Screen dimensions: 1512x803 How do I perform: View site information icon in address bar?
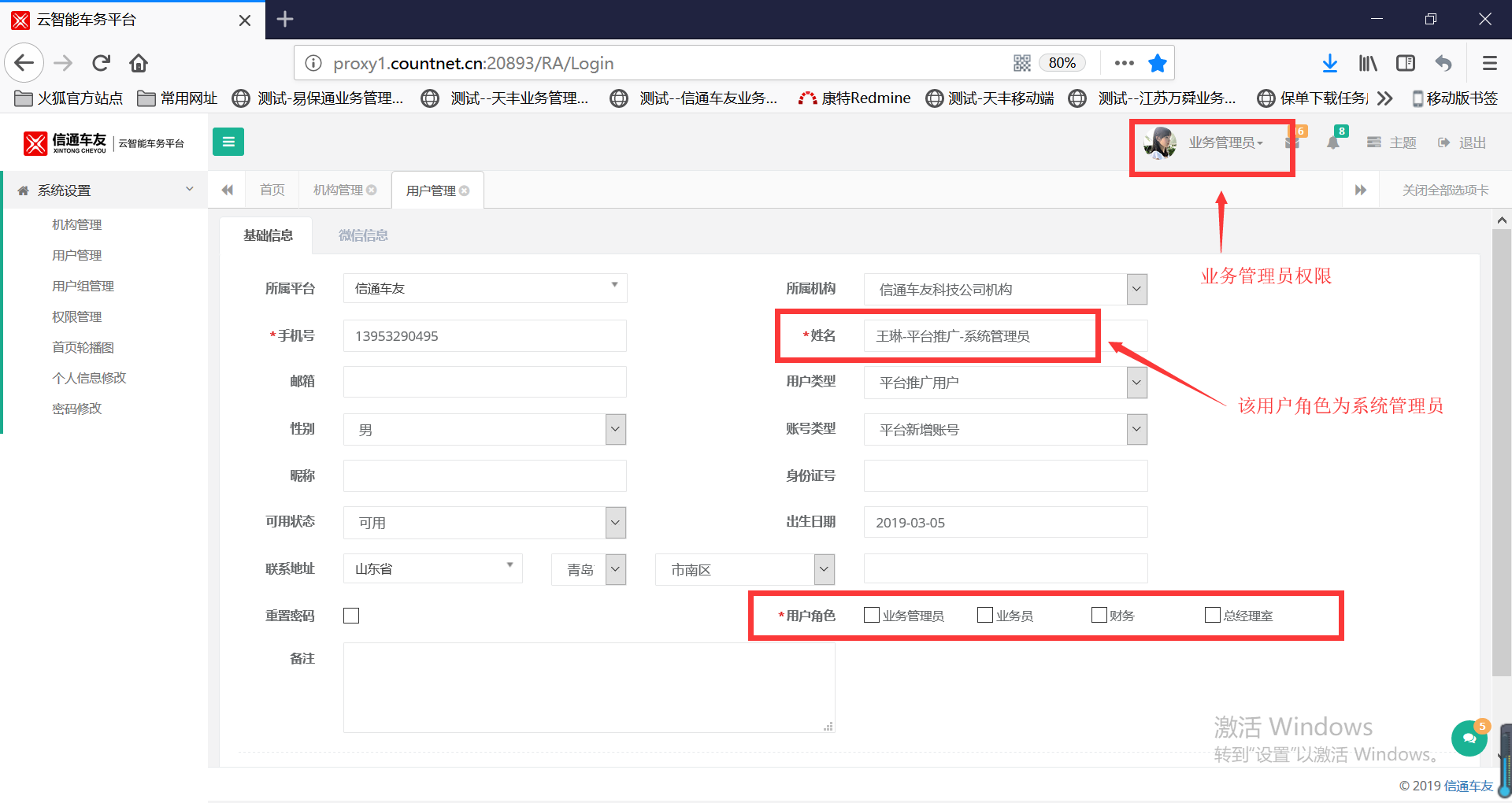click(313, 63)
